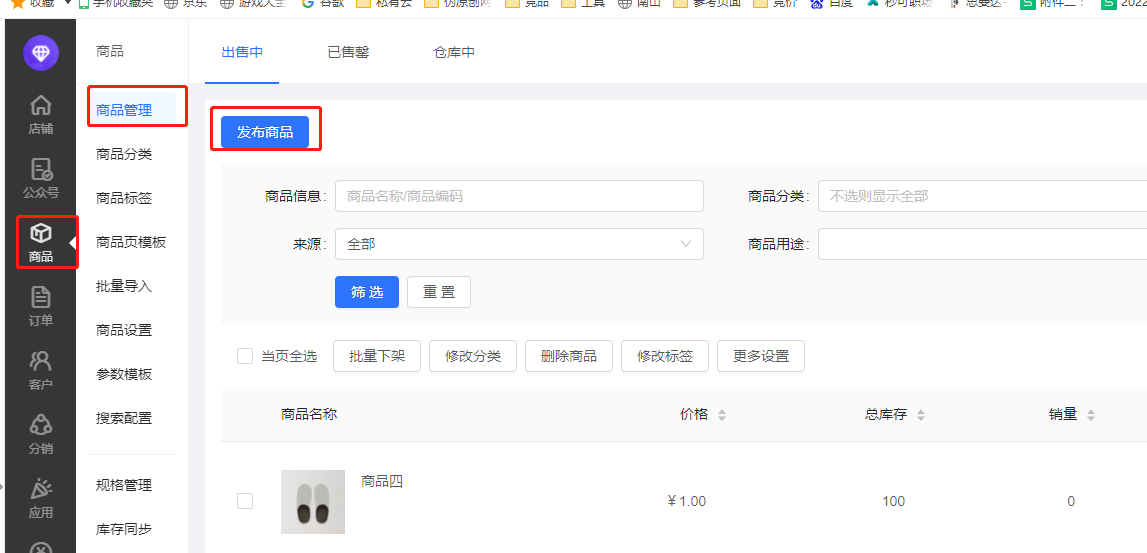Open the 应用 (apps) sidebar icon
Viewport: 1147px width, 553px height.
40,497
